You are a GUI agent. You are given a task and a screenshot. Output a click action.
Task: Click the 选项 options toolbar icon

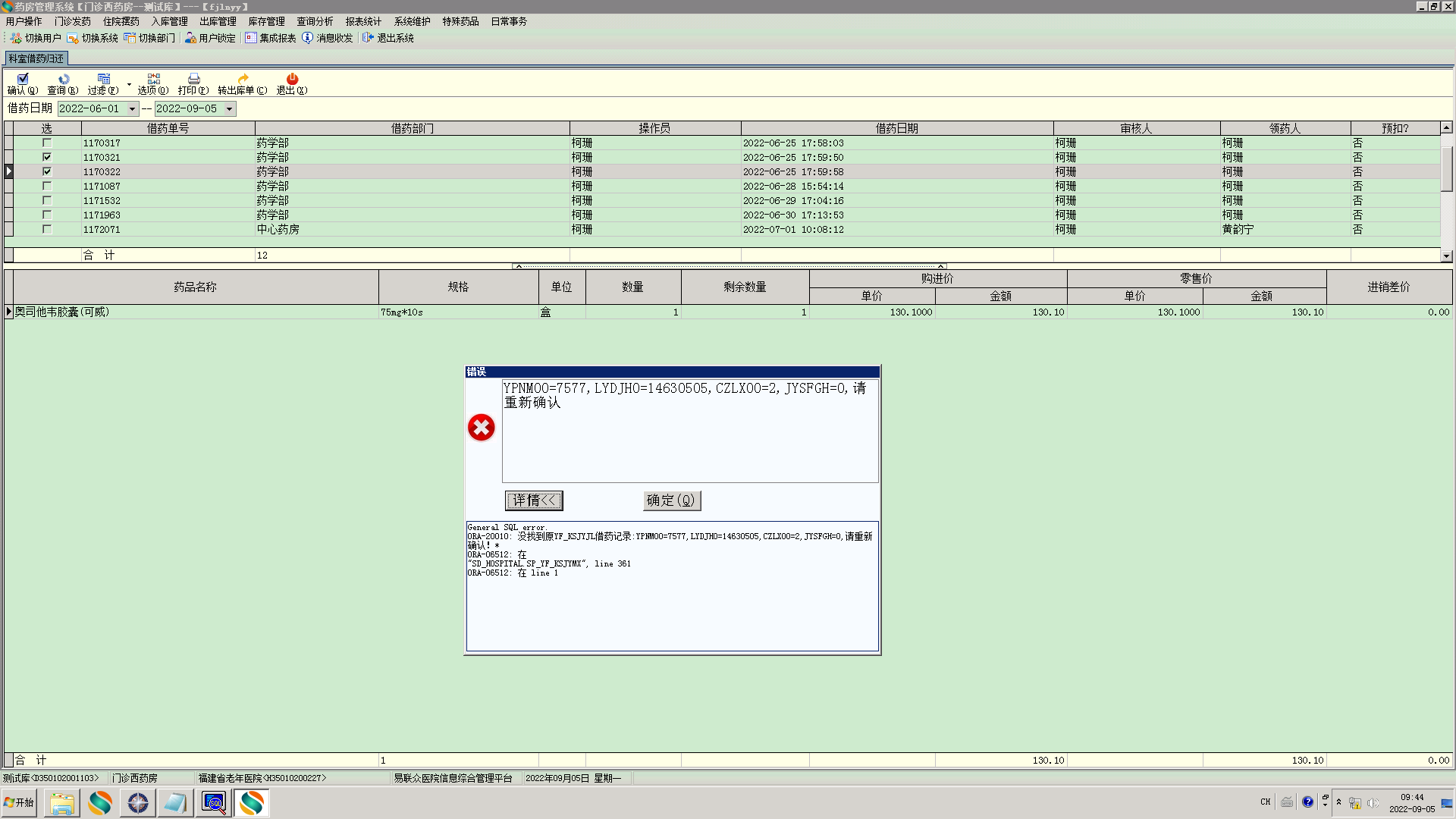[x=153, y=79]
